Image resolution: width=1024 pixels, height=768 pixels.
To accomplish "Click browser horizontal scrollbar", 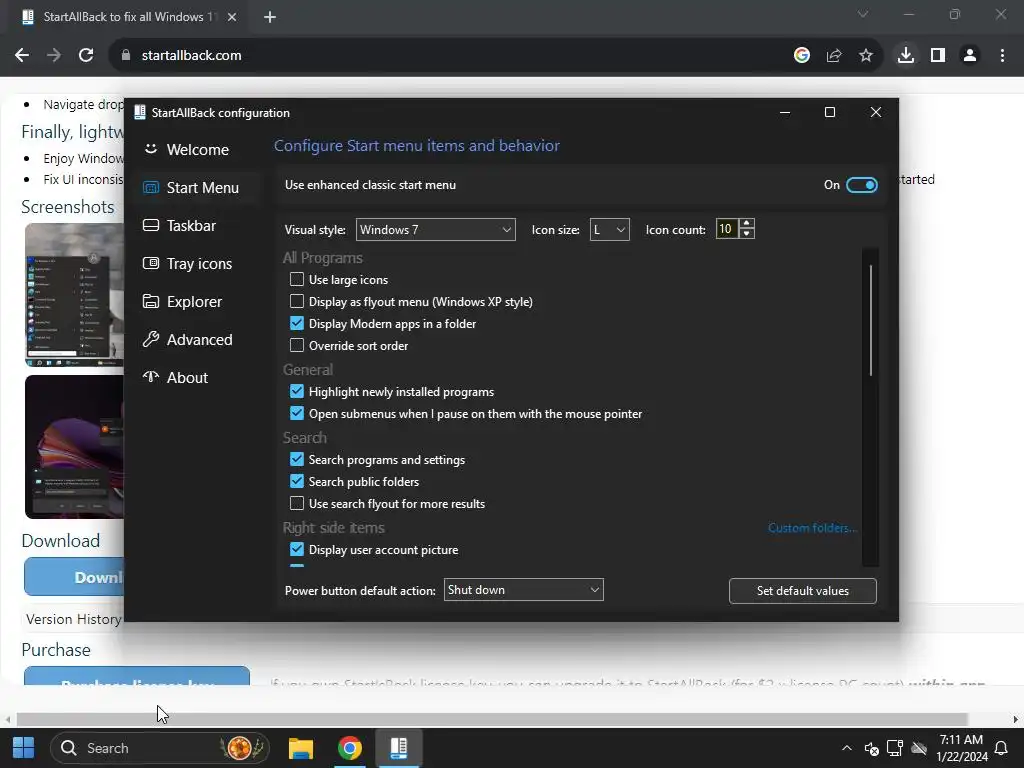I will (x=491, y=719).
